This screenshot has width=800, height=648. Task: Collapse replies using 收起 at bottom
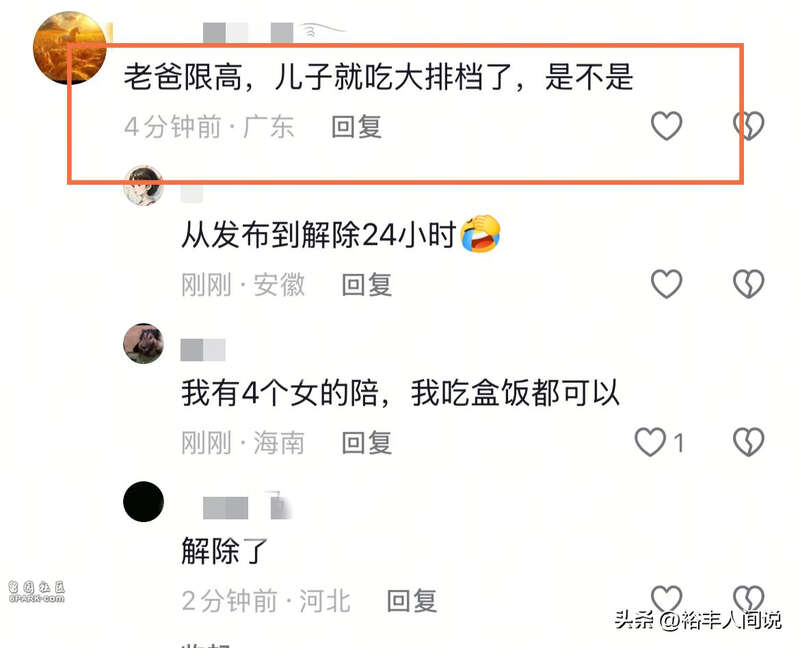[207, 644]
